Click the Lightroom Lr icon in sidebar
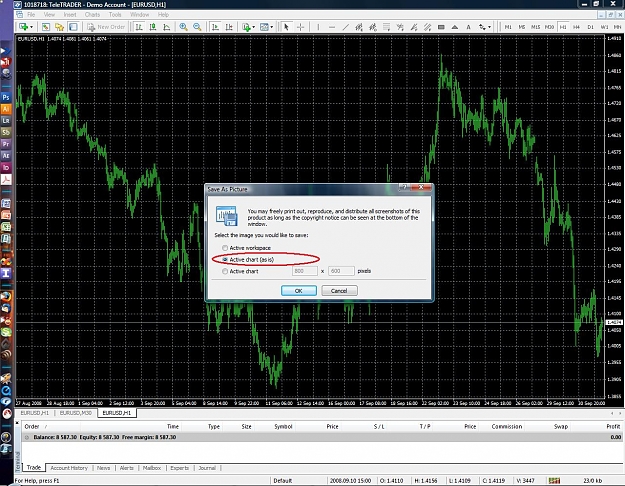Viewport: 625px width, 486px height. point(6,120)
